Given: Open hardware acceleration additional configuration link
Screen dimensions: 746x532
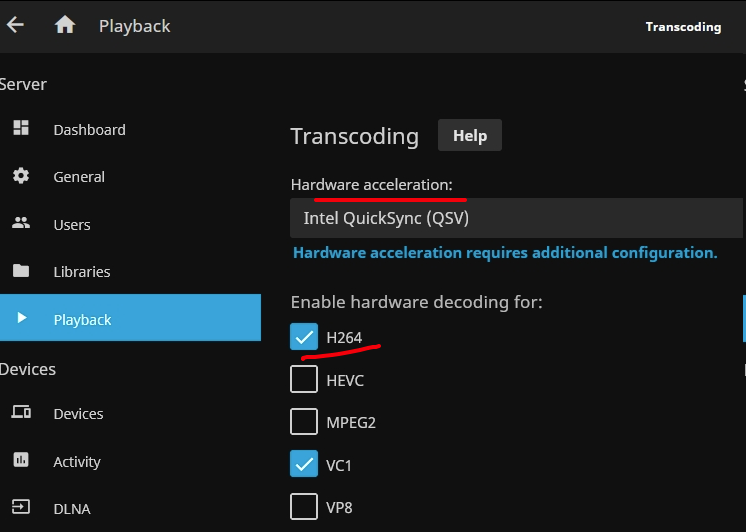Looking at the screenshot, I should coord(505,253).
